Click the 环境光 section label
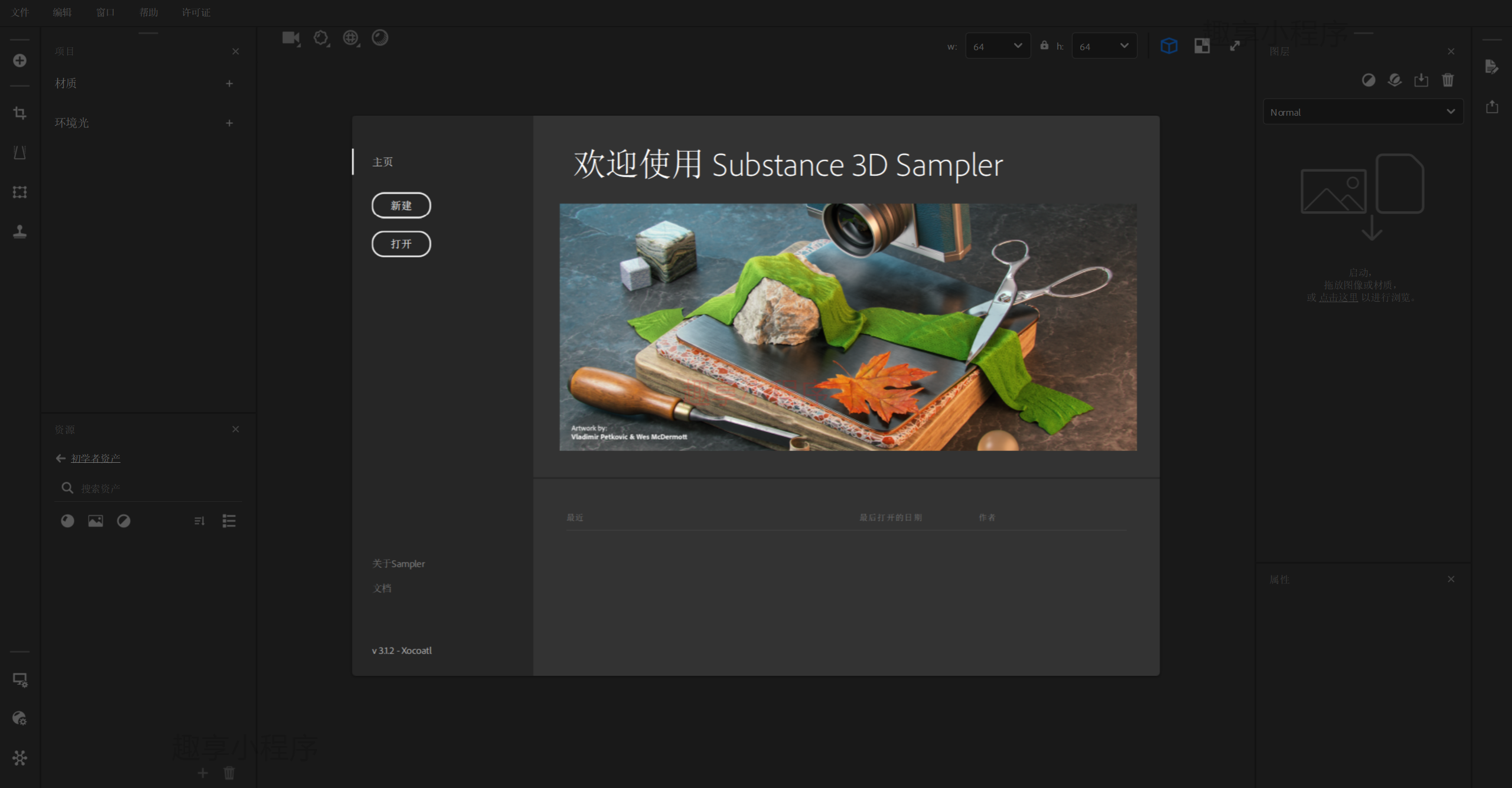Viewport: 1512px width, 788px height. click(x=72, y=123)
